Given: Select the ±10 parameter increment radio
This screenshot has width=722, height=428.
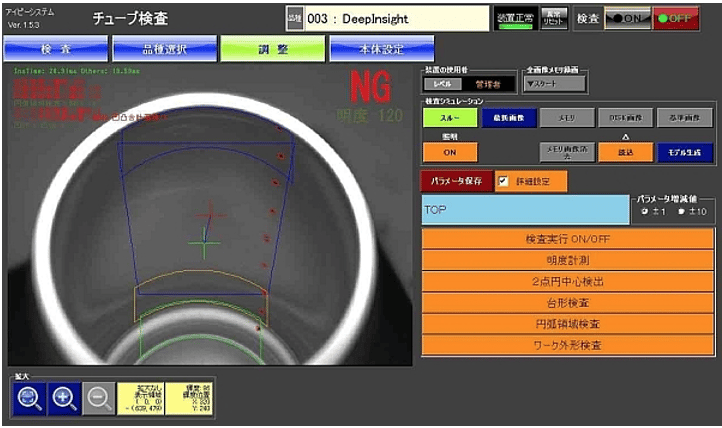Looking at the screenshot, I should pyautogui.click(x=681, y=211).
